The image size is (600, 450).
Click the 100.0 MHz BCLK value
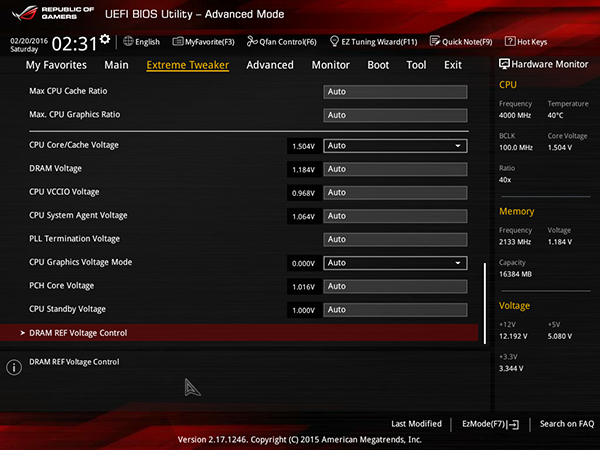[x=515, y=147]
